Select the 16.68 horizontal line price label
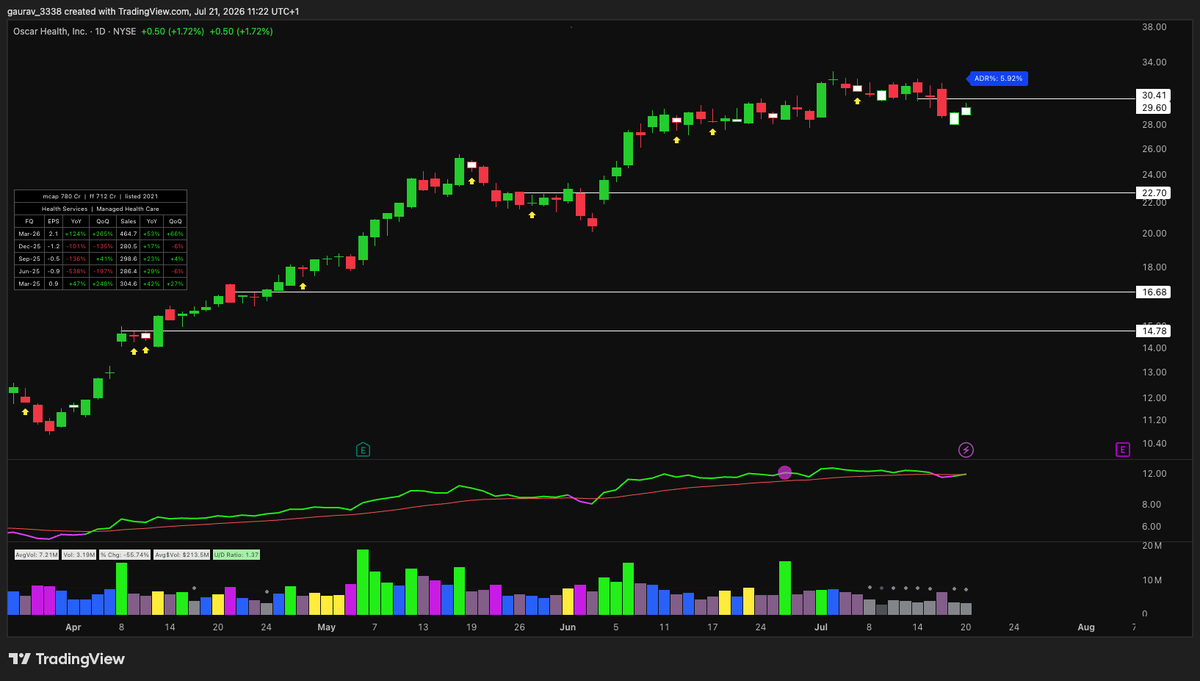The image size is (1200, 681). [1153, 292]
